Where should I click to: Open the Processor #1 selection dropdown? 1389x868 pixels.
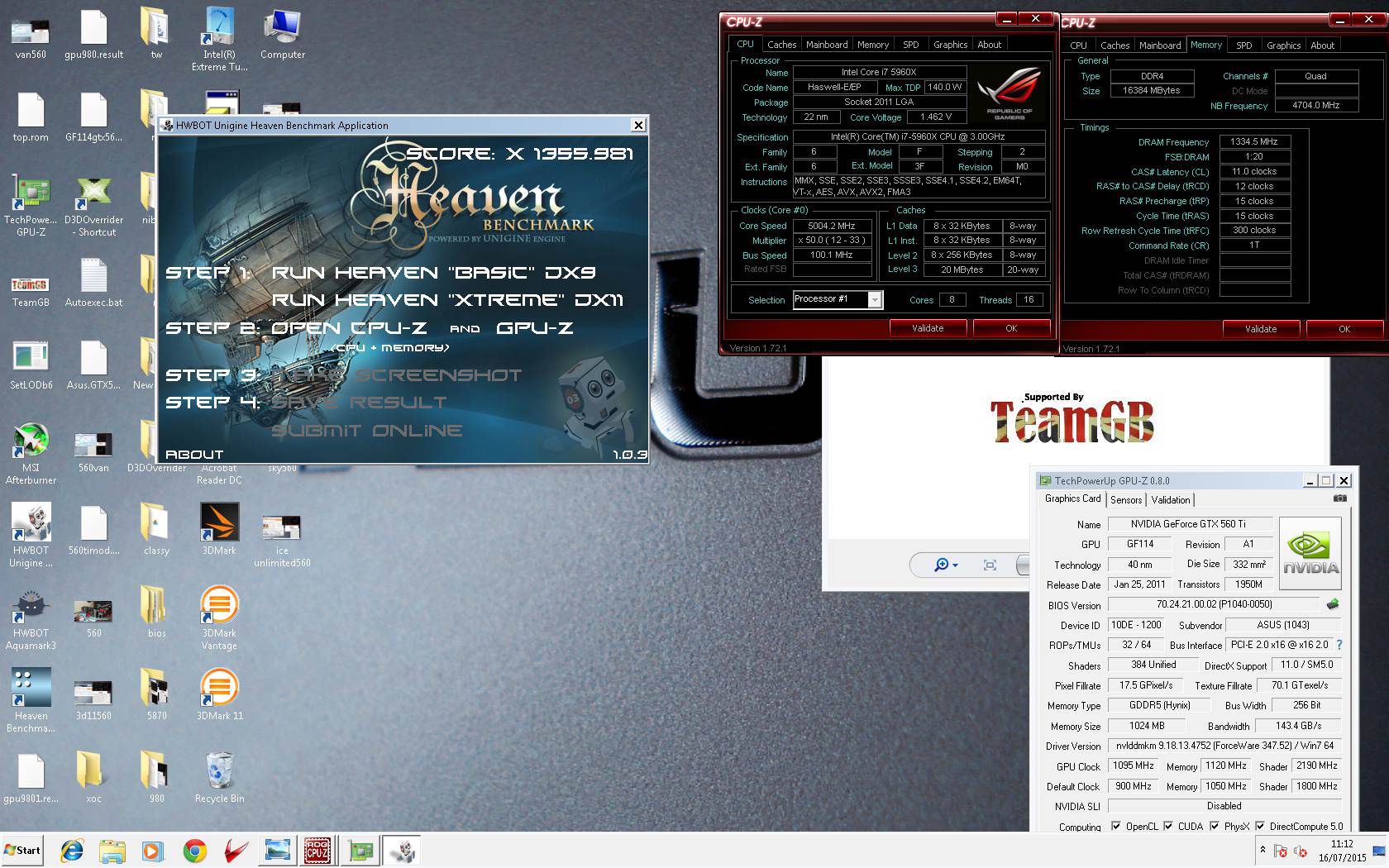click(875, 300)
